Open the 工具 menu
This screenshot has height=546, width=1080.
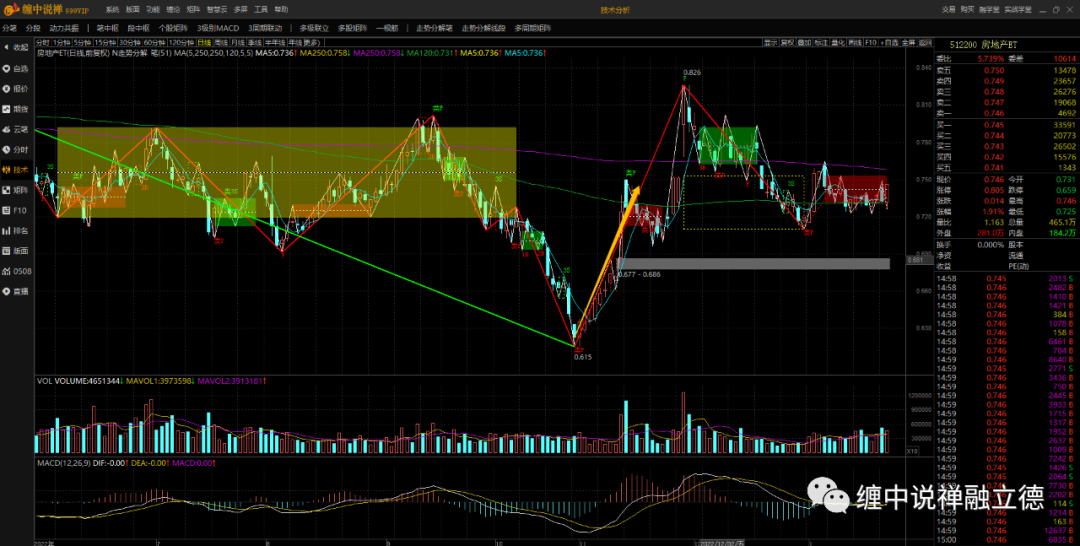(261, 10)
